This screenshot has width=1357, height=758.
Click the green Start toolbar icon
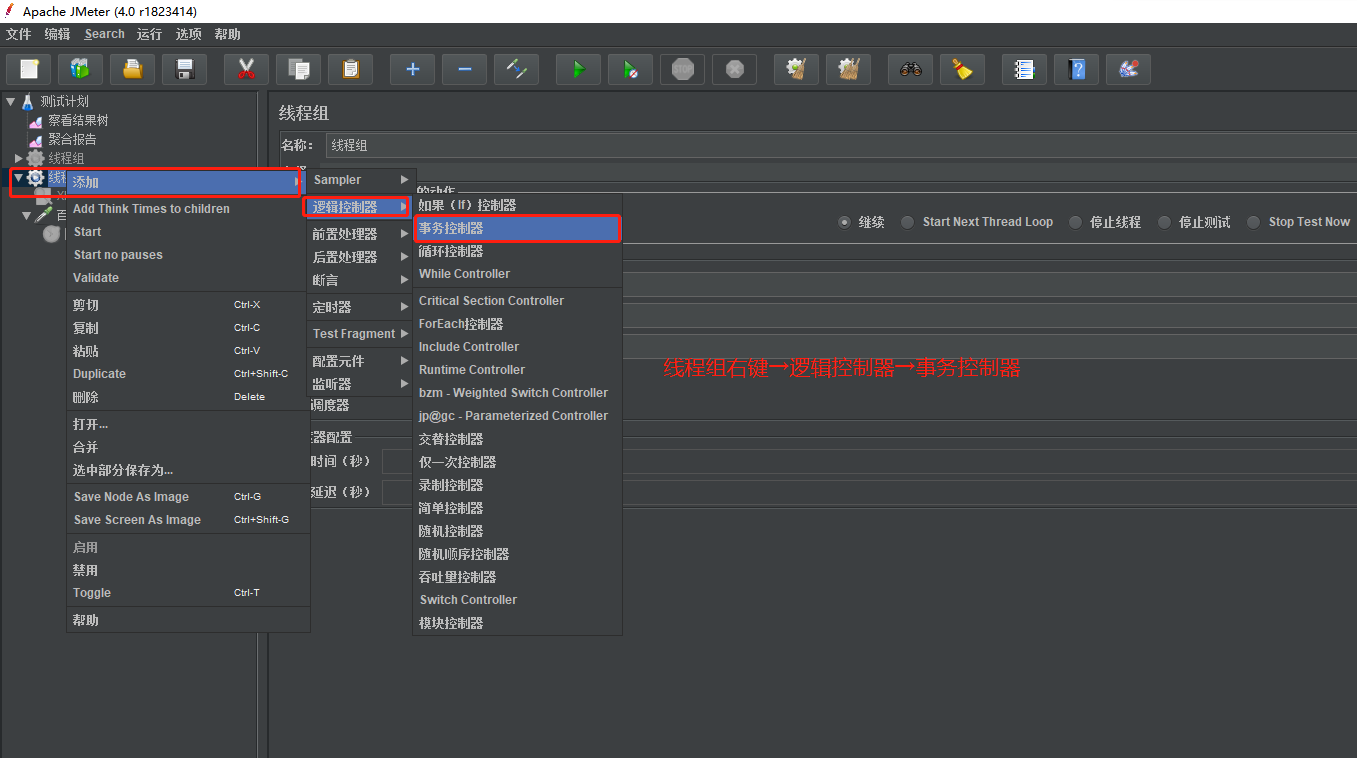click(x=578, y=69)
